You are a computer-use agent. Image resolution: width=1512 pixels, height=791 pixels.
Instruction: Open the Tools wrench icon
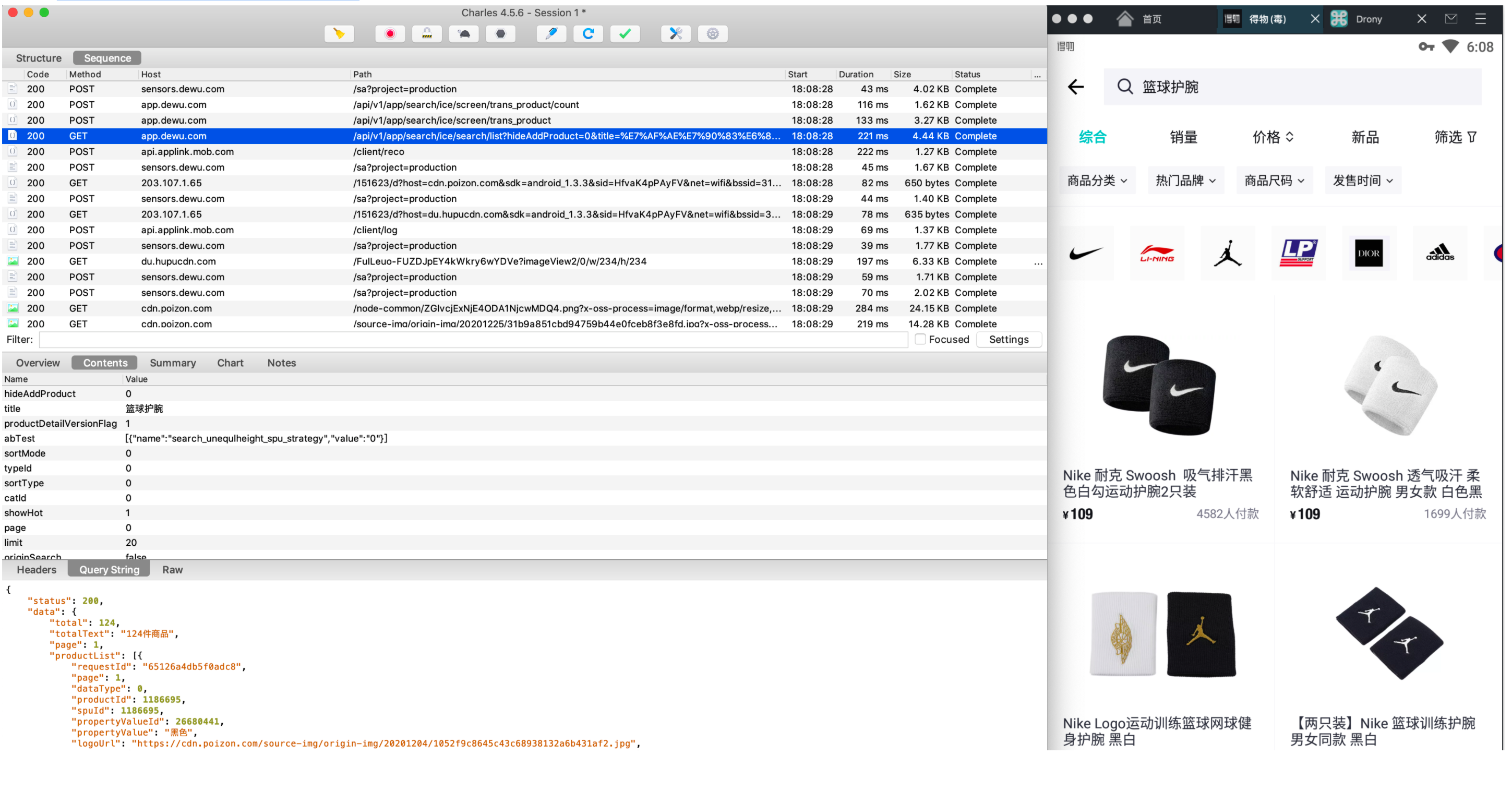click(676, 34)
